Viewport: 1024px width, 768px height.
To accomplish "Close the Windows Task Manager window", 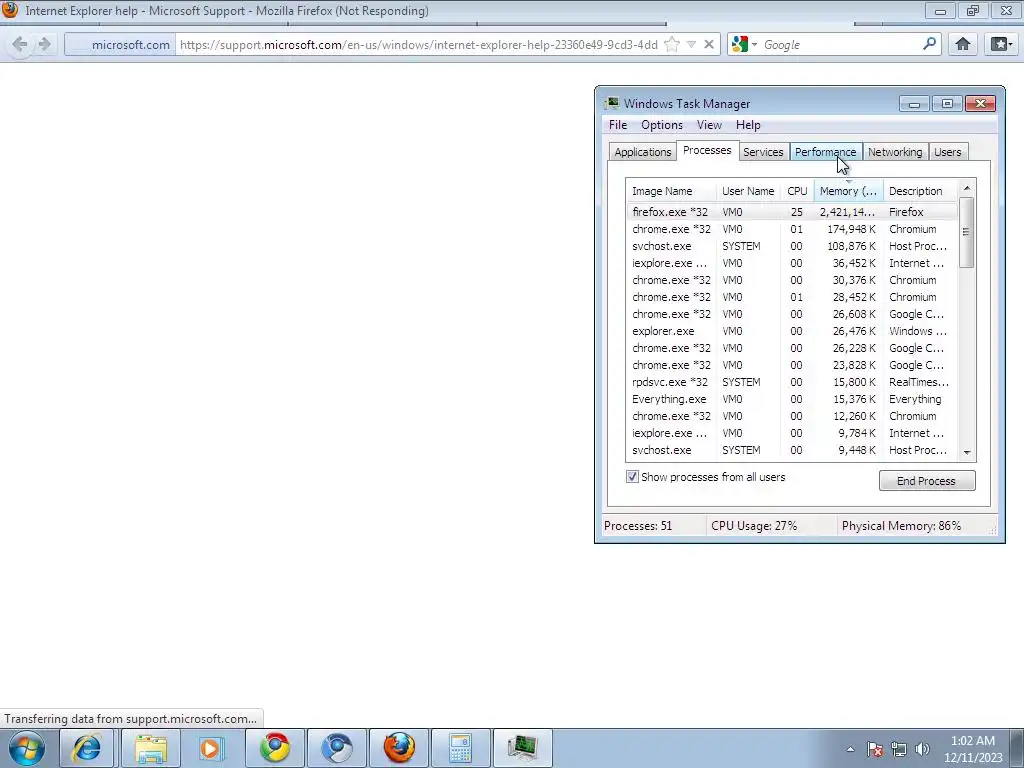I will 980,104.
